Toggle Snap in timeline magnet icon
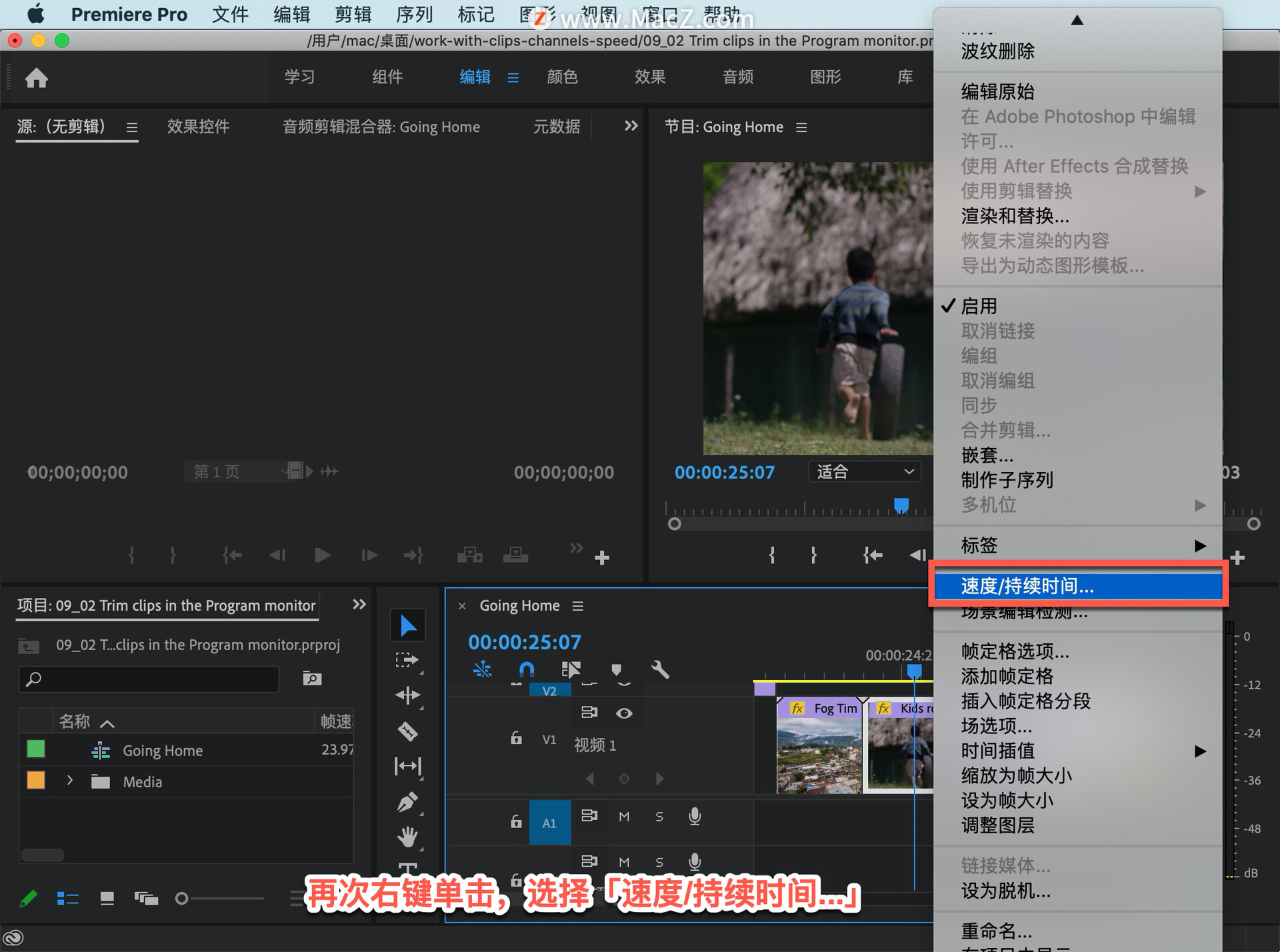The height and width of the screenshot is (952, 1280). (x=526, y=669)
